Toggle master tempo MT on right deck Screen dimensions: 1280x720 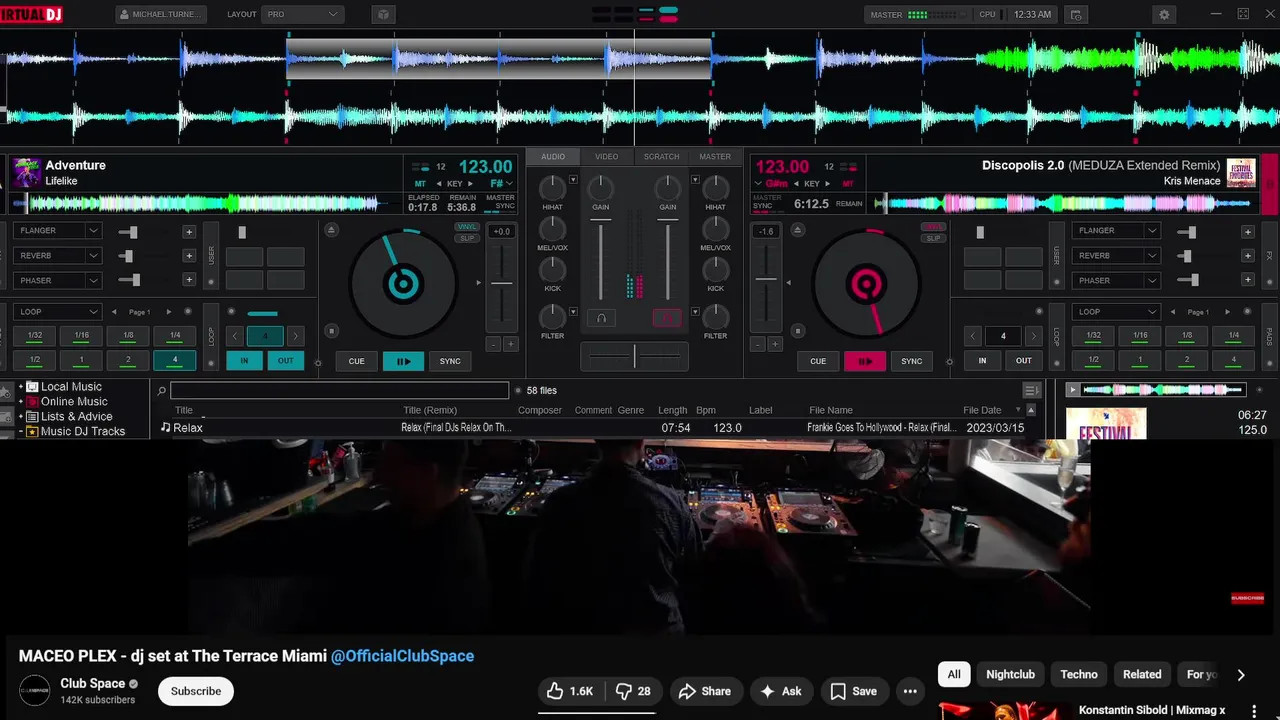(848, 184)
